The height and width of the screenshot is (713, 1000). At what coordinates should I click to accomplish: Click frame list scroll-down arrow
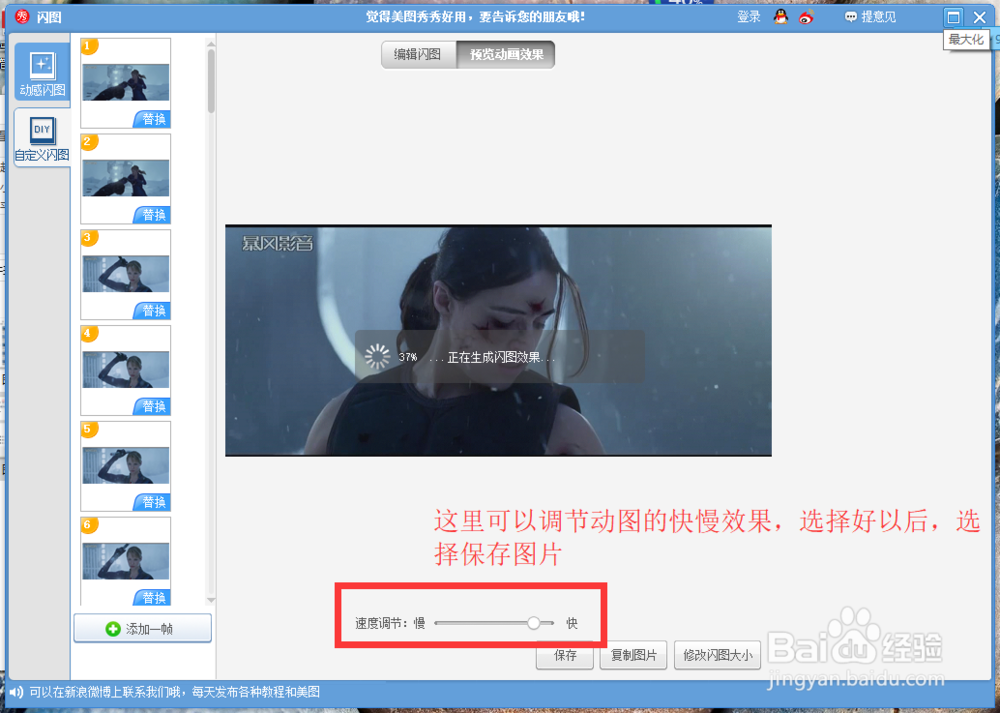click(x=211, y=600)
